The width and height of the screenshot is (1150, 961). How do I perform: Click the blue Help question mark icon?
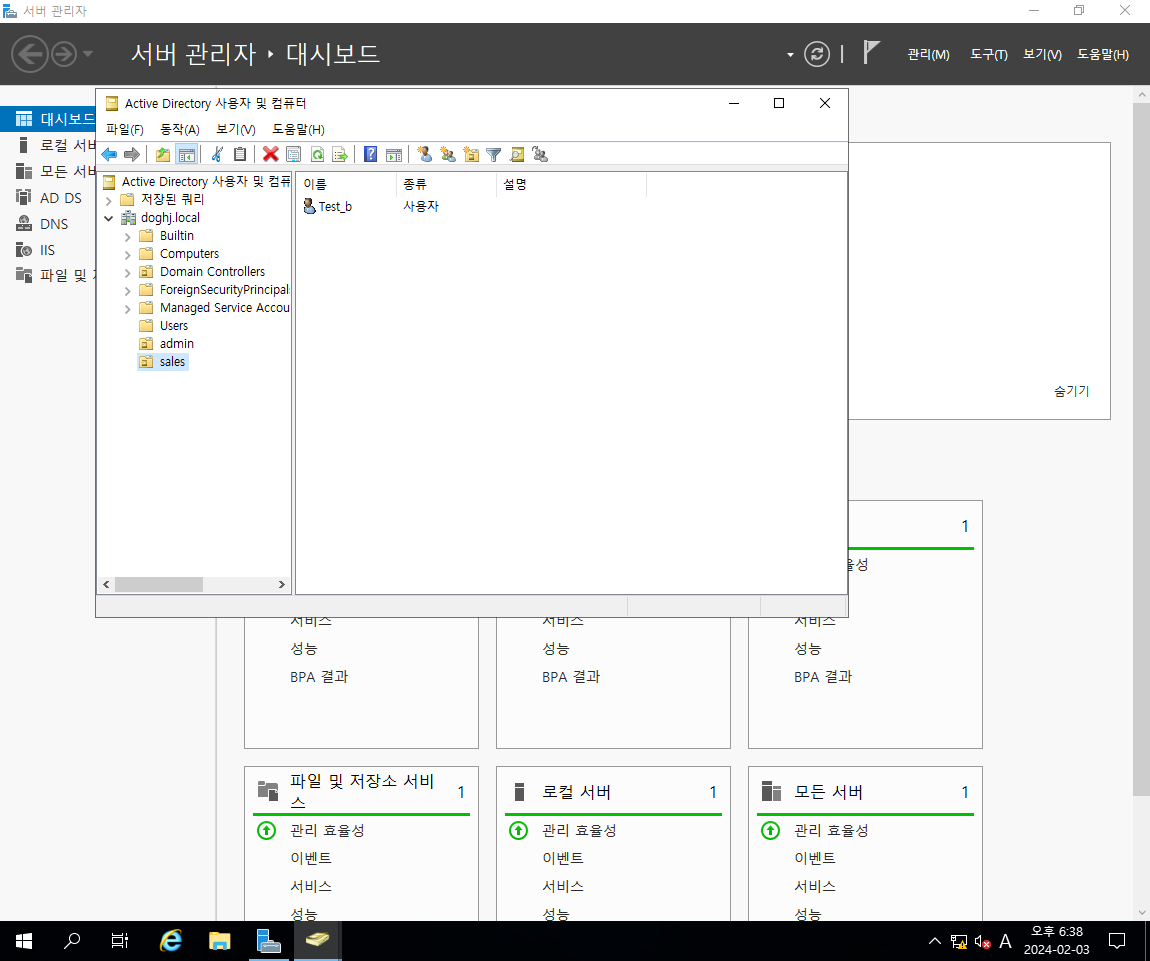click(370, 154)
